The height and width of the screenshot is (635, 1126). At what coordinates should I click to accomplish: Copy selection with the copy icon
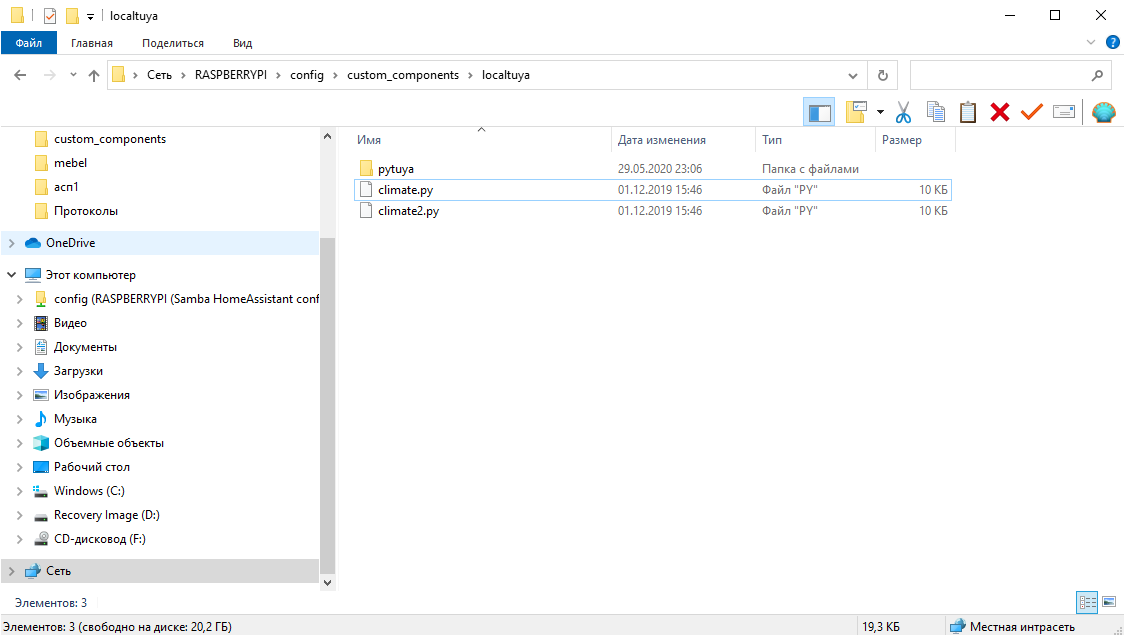click(936, 112)
